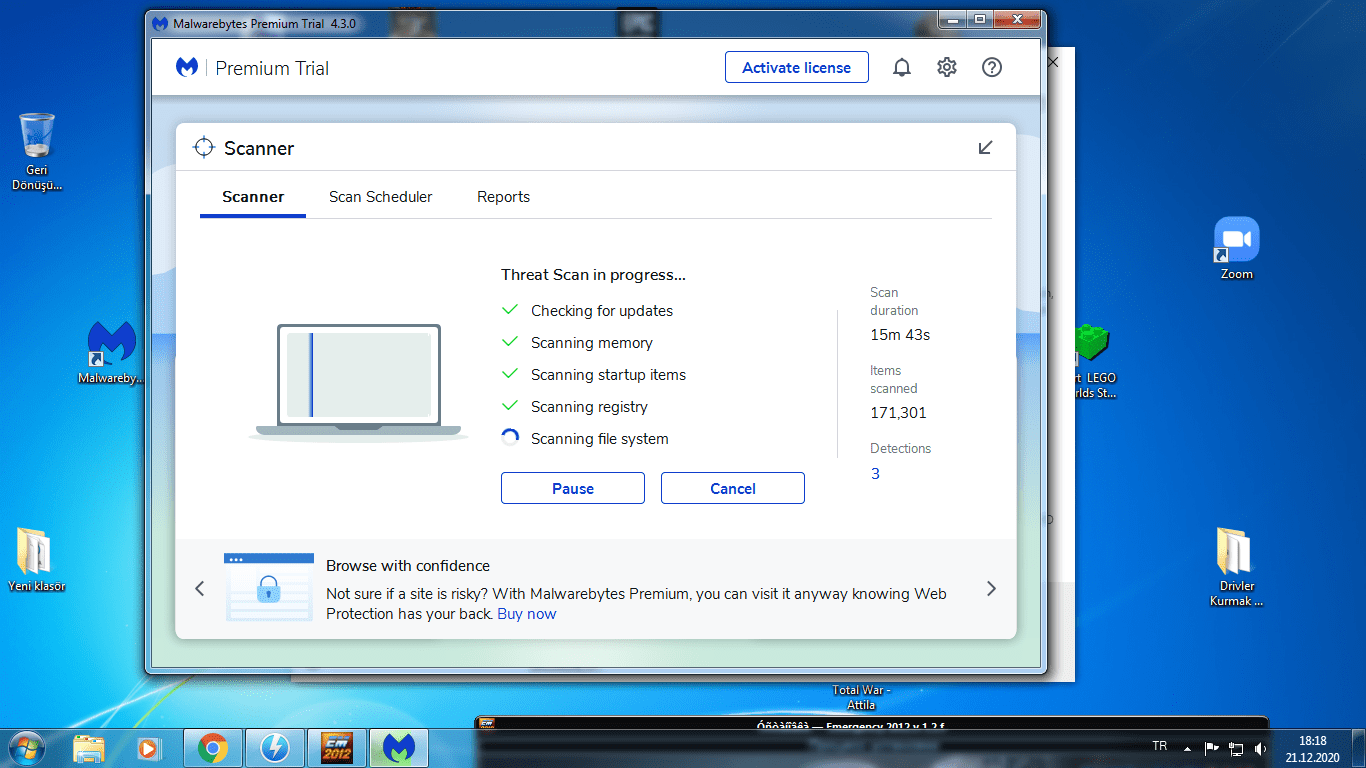Select the Yeni klasör folder on the desktop
Image resolution: width=1366 pixels, height=768 pixels.
click(x=36, y=560)
